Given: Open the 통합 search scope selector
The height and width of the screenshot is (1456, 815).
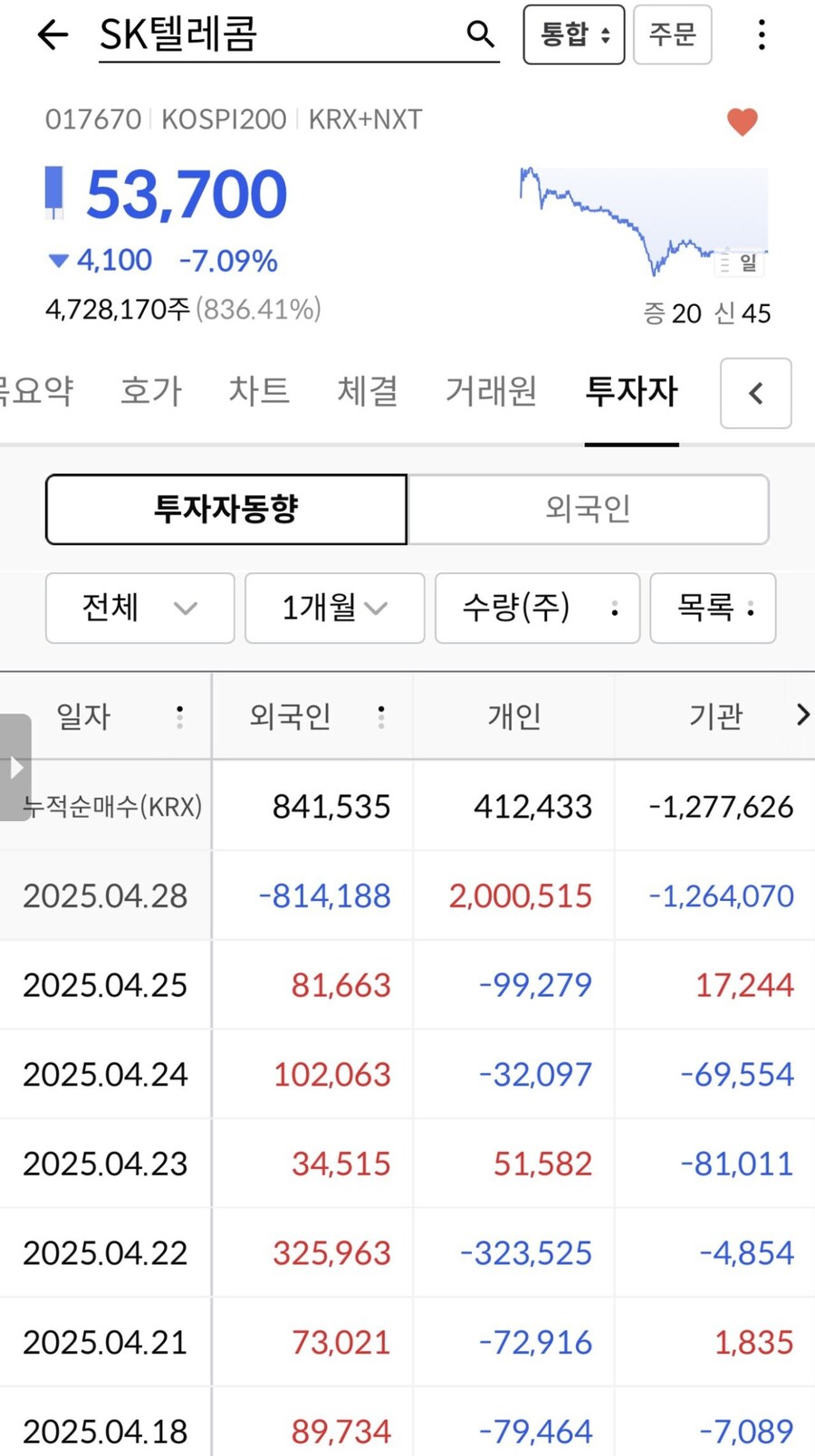Looking at the screenshot, I should [573, 34].
